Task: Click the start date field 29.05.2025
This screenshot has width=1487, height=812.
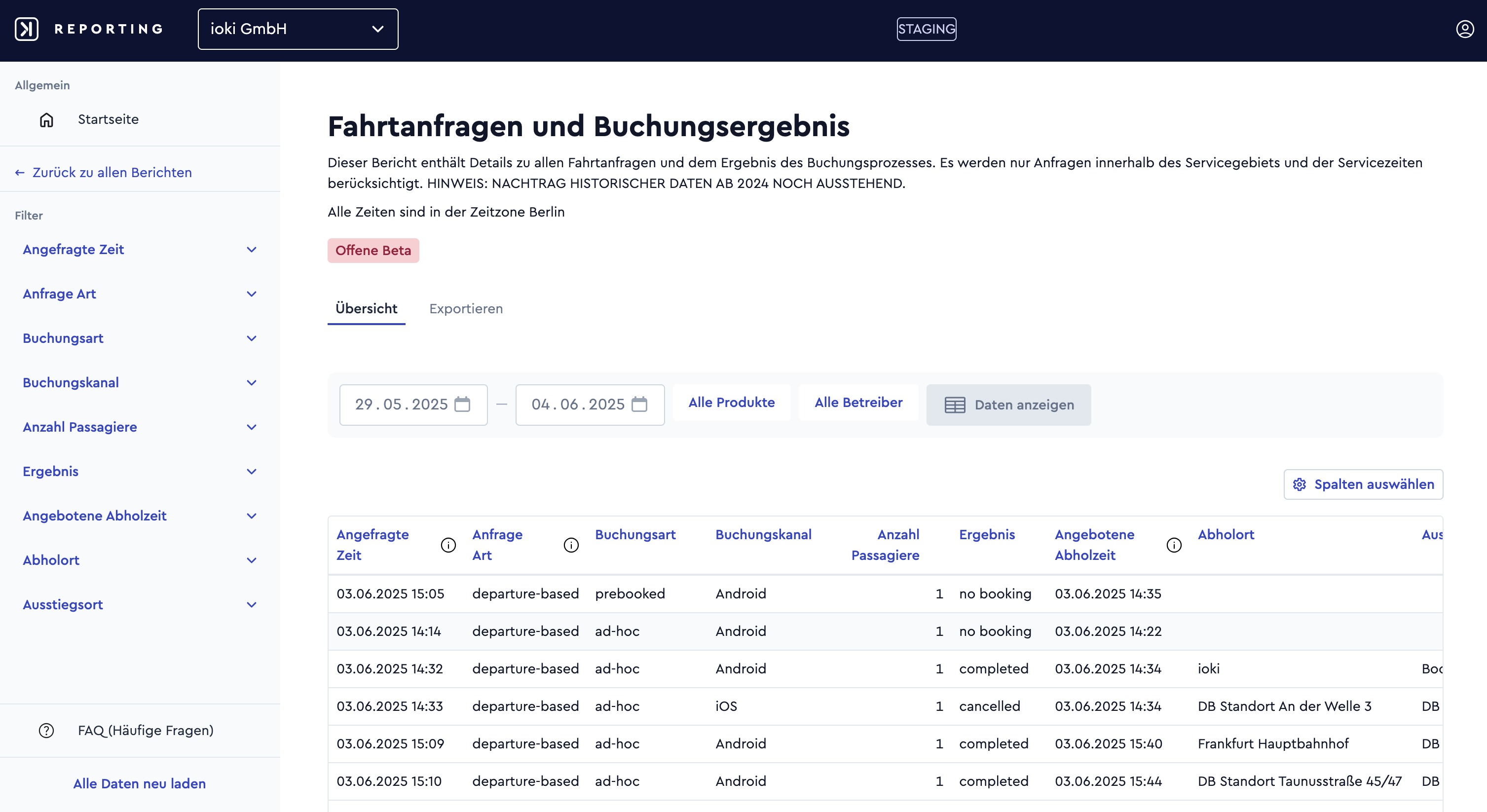Action: [413, 405]
